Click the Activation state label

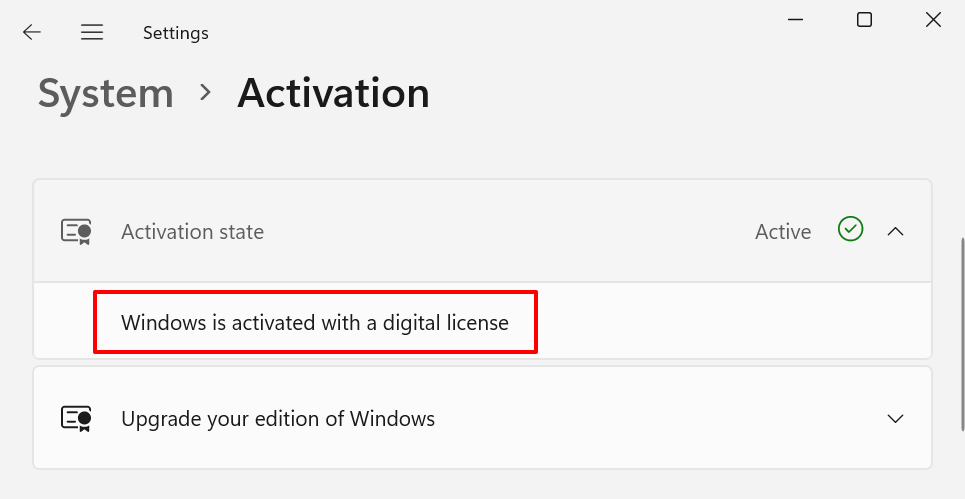tap(192, 232)
